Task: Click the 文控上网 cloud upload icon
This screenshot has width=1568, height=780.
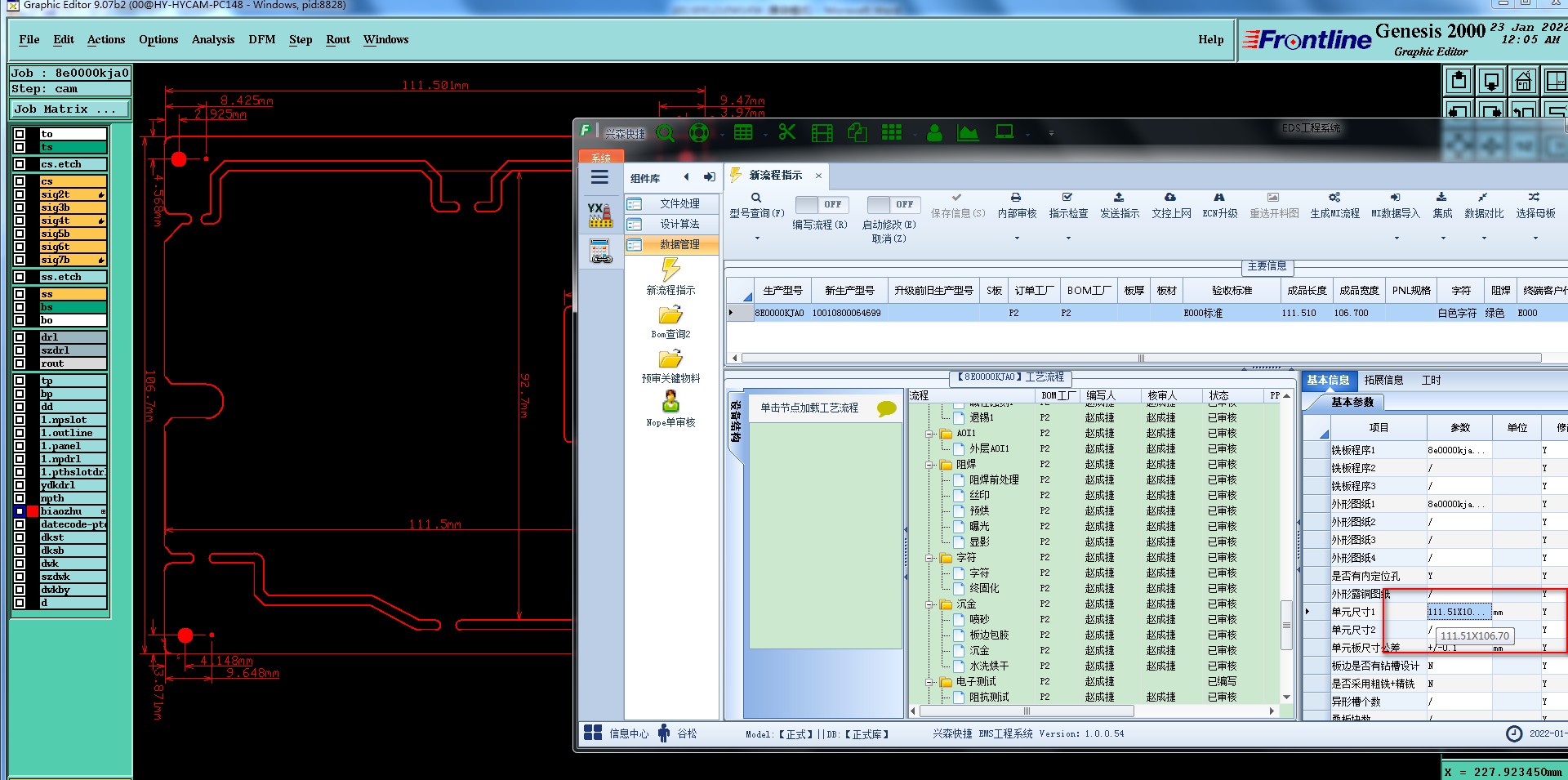Action: click(x=1170, y=198)
